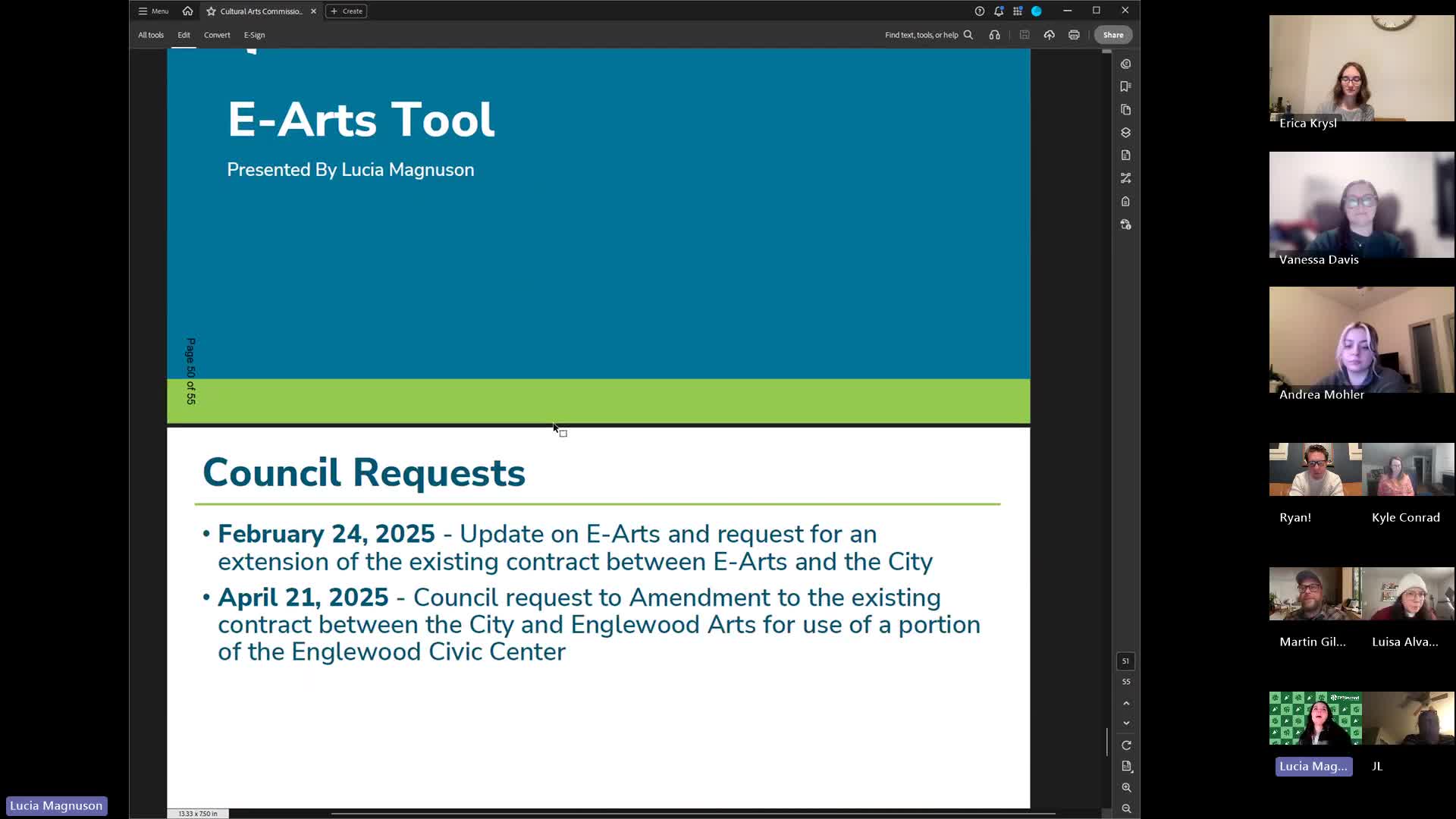Rotate the page view clockwise
The height and width of the screenshot is (819, 1456).
point(1126,745)
